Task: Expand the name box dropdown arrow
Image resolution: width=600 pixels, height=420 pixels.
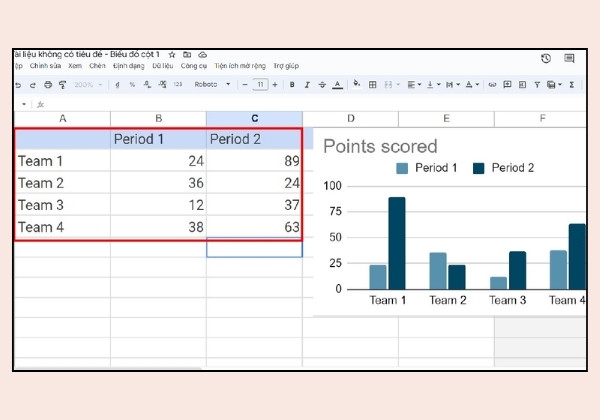Action: [24, 104]
